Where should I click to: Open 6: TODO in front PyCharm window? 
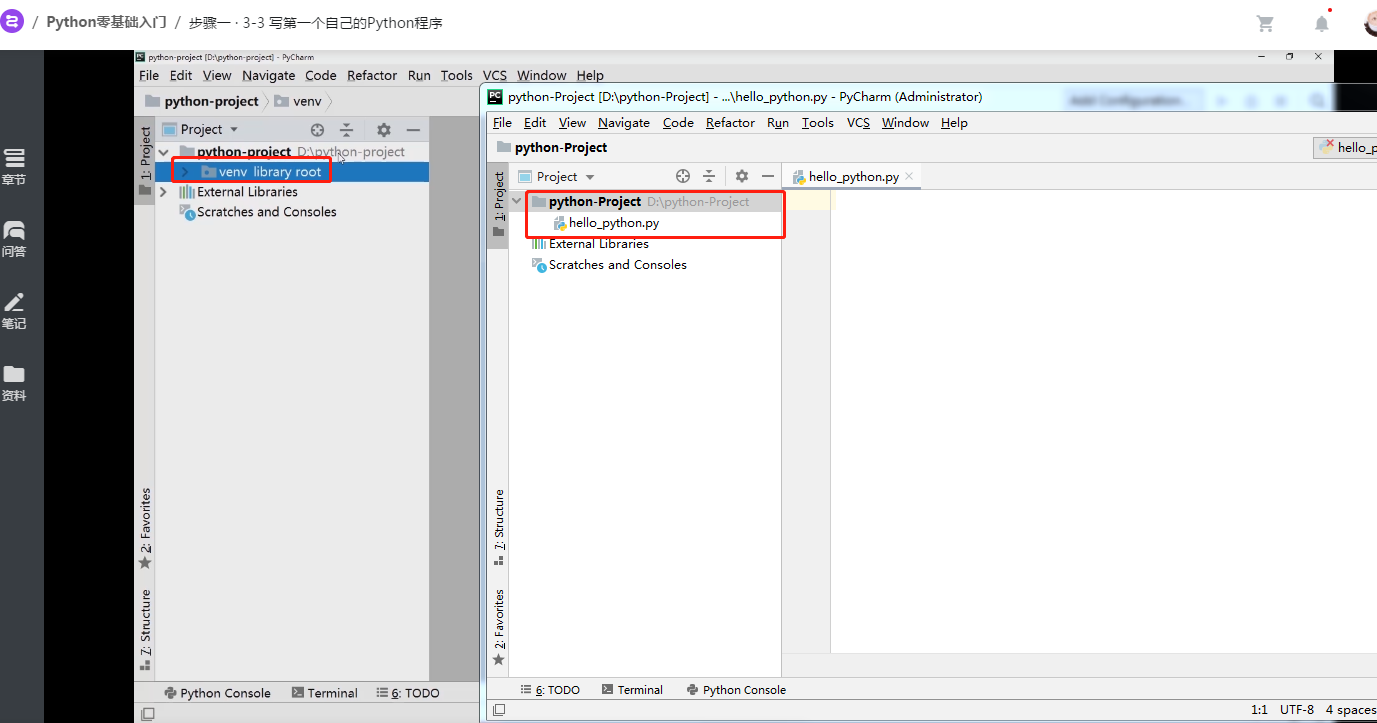point(550,690)
